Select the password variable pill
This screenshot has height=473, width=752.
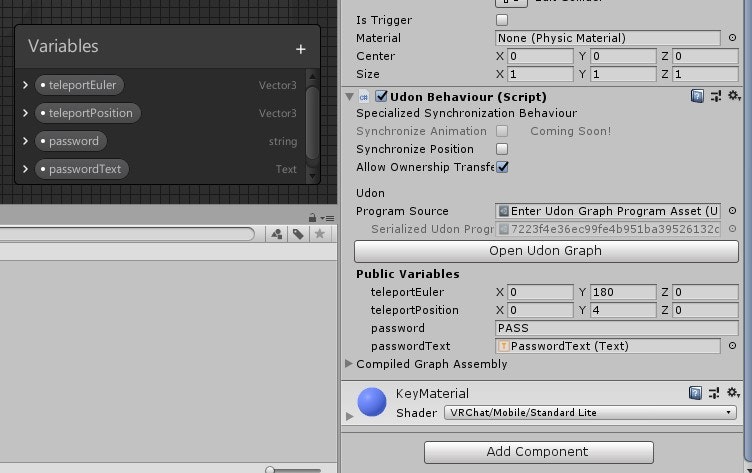70,141
